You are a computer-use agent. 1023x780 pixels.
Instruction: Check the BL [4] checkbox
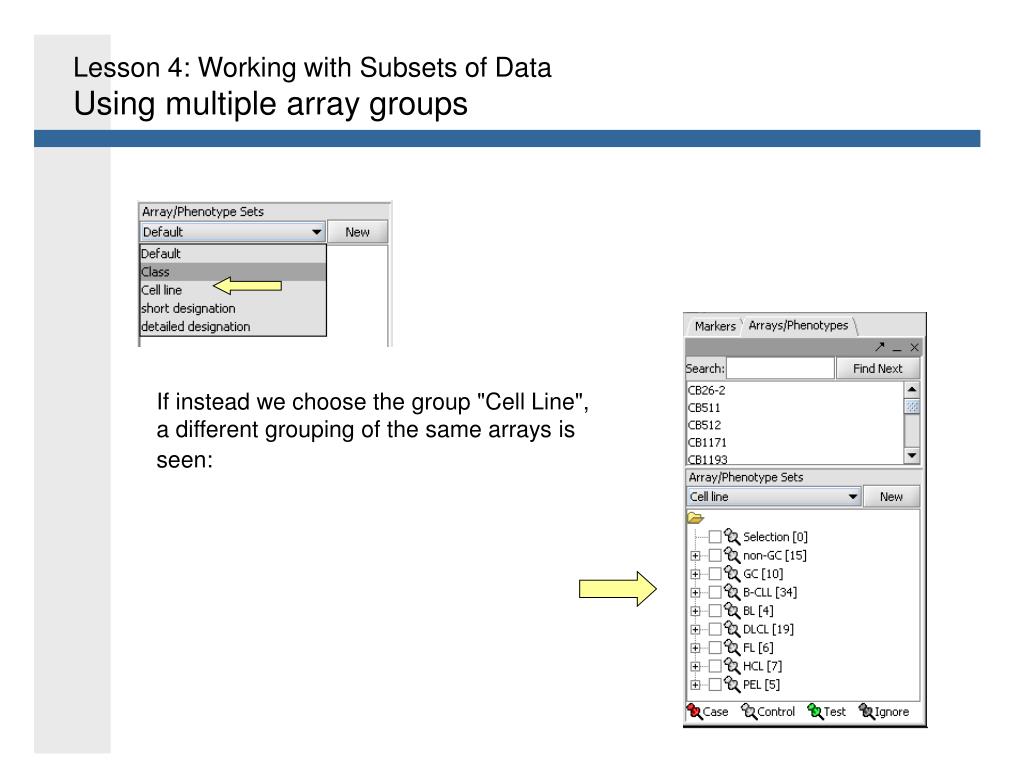click(x=715, y=610)
